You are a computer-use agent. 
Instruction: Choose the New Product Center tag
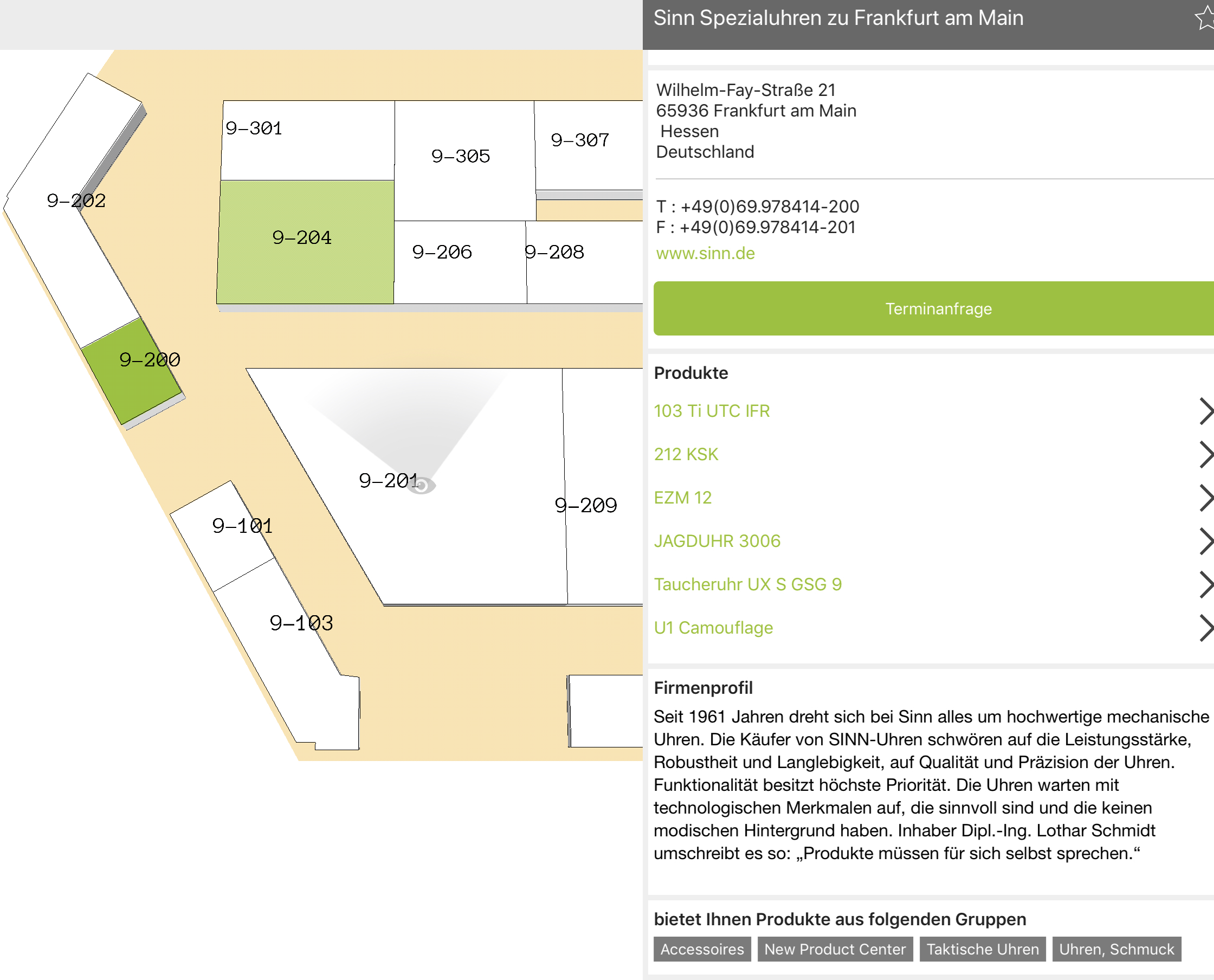pyautogui.click(x=834, y=949)
